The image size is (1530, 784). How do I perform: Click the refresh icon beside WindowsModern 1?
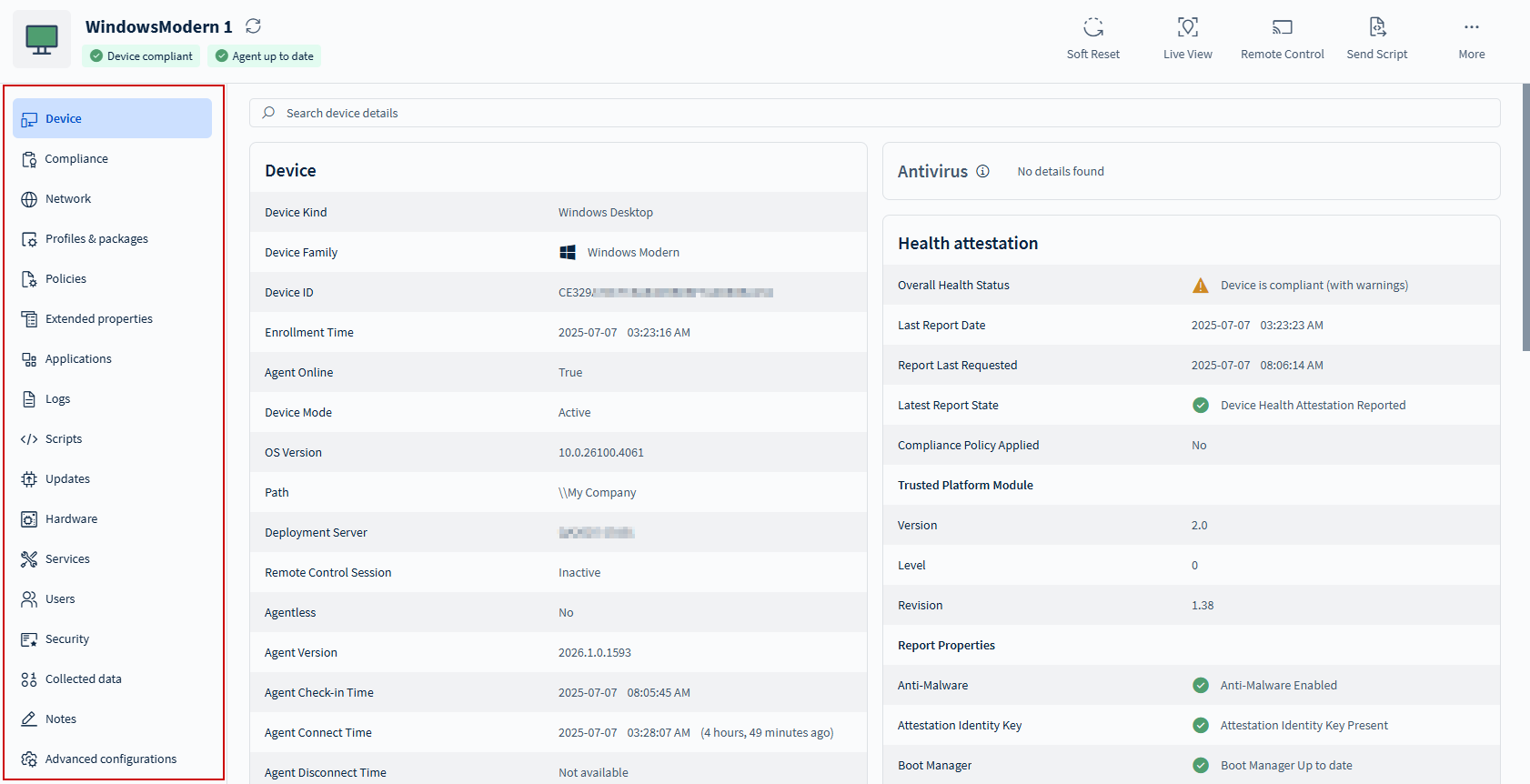click(253, 26)
